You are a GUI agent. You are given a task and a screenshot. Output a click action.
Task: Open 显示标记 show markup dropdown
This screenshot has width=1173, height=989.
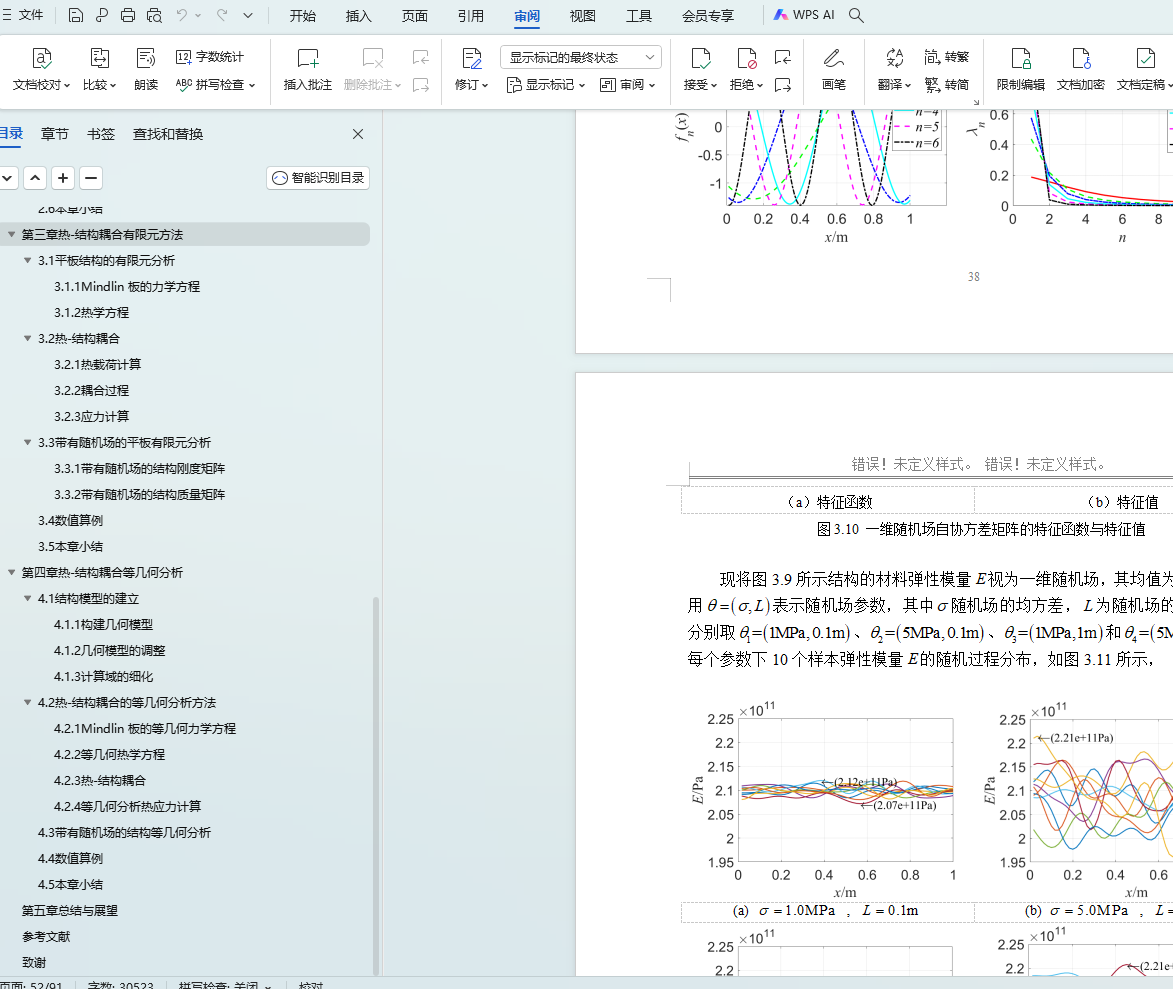pos(545,85)
